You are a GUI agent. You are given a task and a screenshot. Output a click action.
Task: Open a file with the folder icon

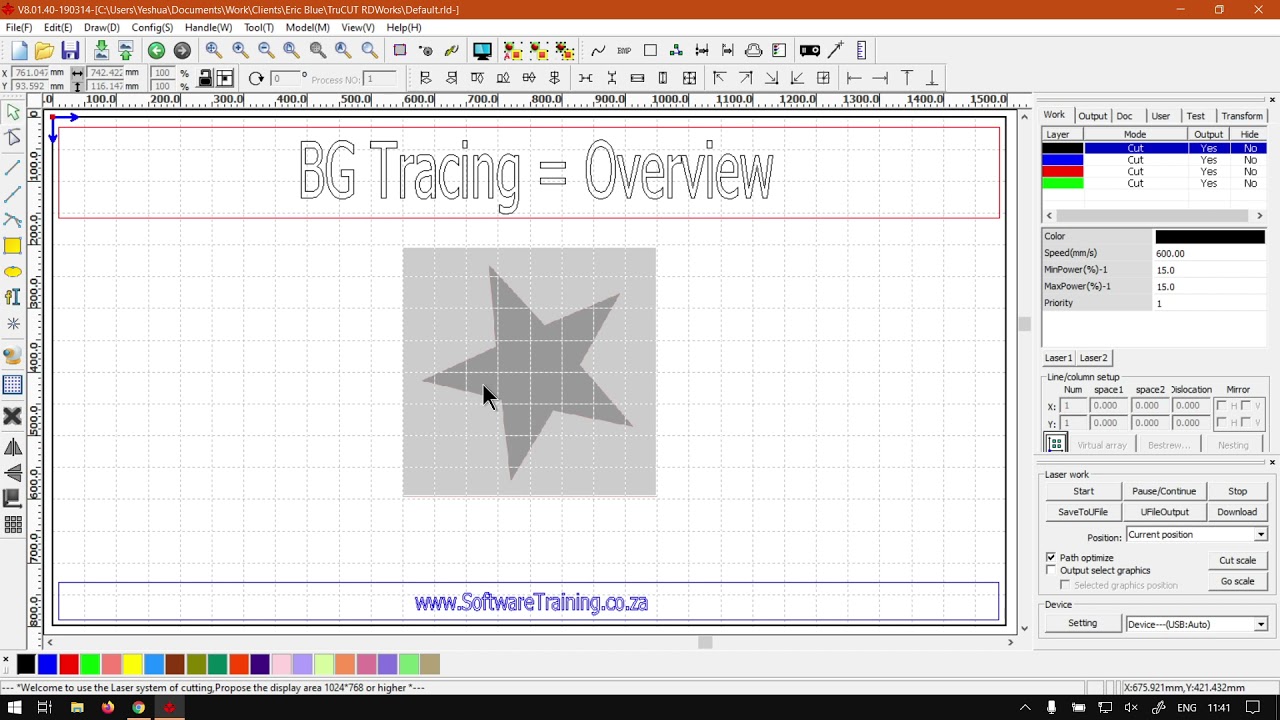pos(44,51)
